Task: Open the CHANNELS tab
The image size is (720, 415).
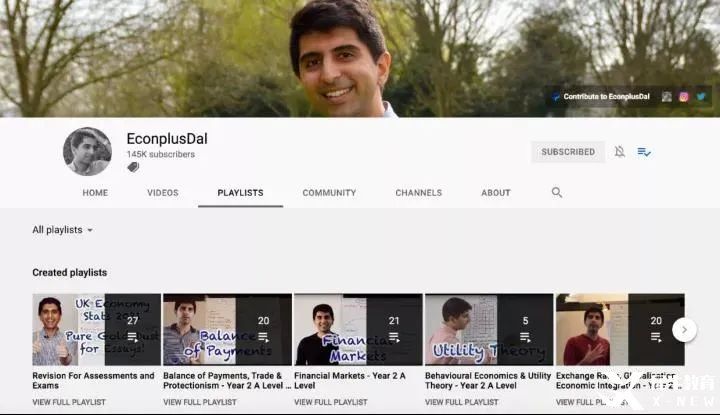Action: click(x=419, y=193)
